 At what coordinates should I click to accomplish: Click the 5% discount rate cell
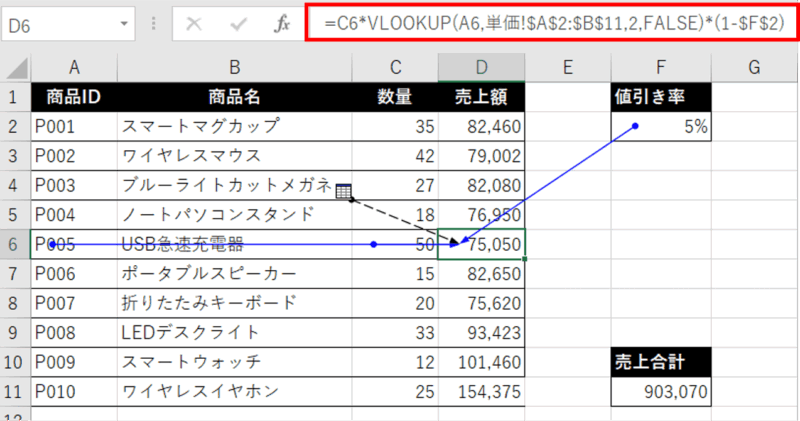point(661,127)
